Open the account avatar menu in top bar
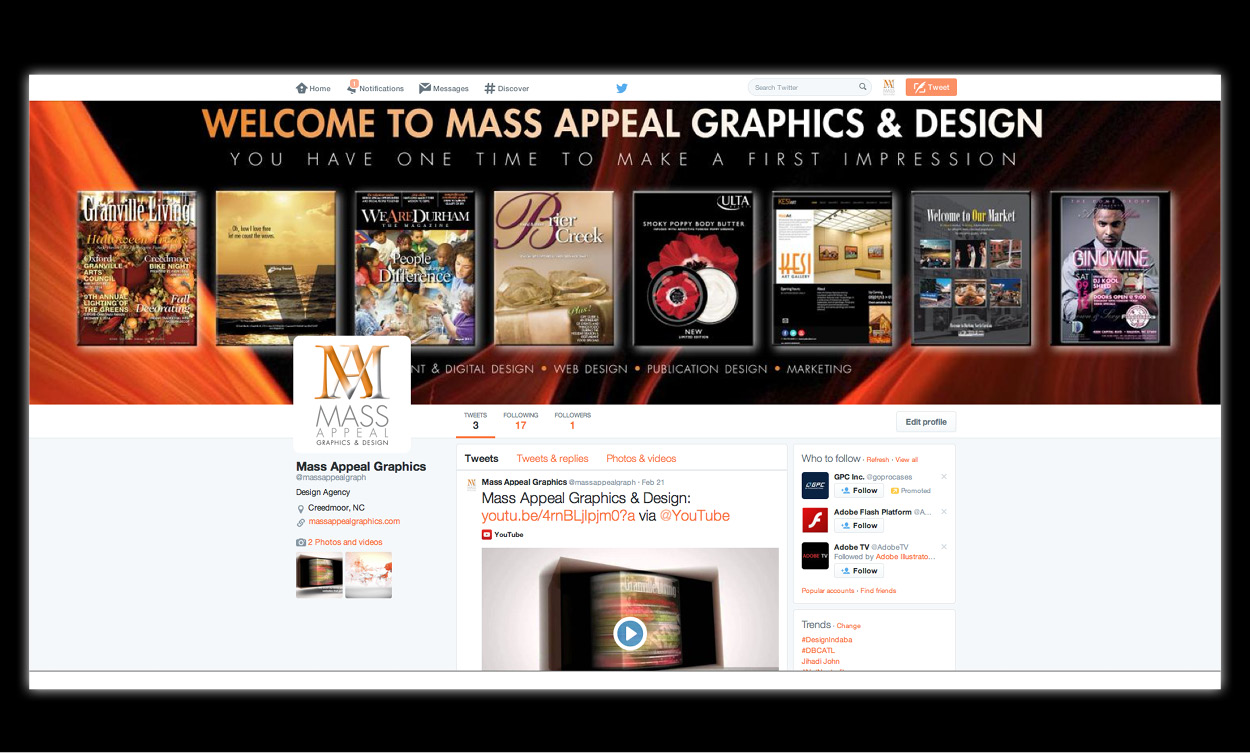This screenshot has height=753, width=1250. pyautogui.click(x=889, y=87)
